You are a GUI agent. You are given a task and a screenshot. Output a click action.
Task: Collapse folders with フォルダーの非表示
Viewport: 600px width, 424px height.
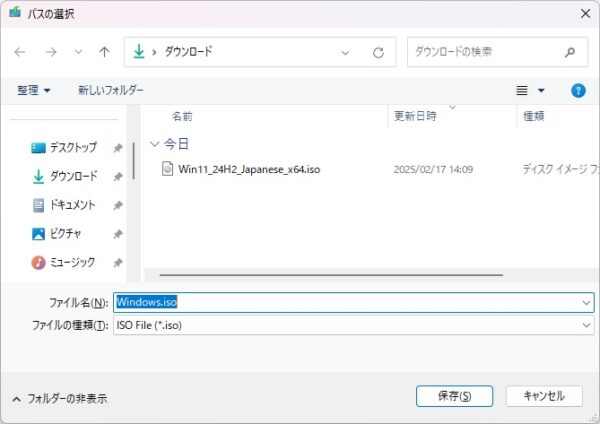(x=60, y=399)
